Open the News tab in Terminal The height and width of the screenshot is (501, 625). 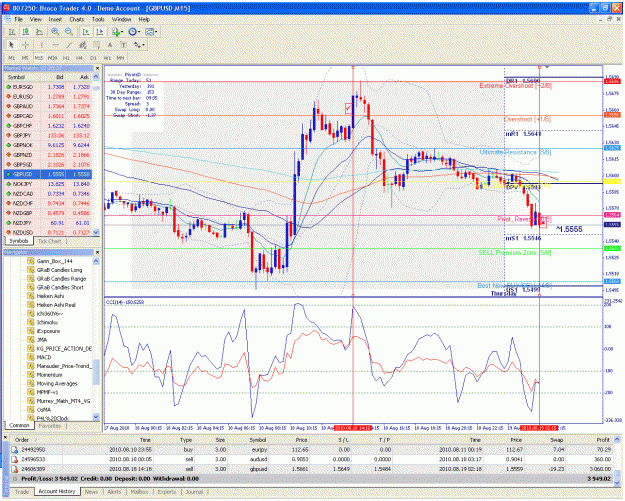tap(91, 492)
